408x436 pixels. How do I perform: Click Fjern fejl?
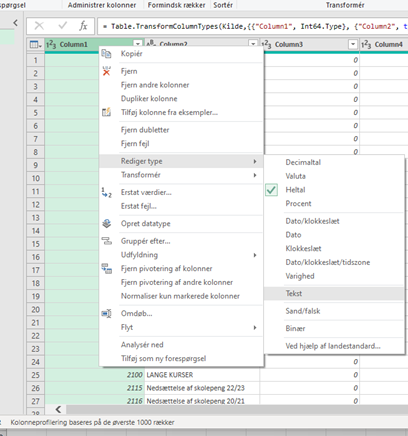181,144
